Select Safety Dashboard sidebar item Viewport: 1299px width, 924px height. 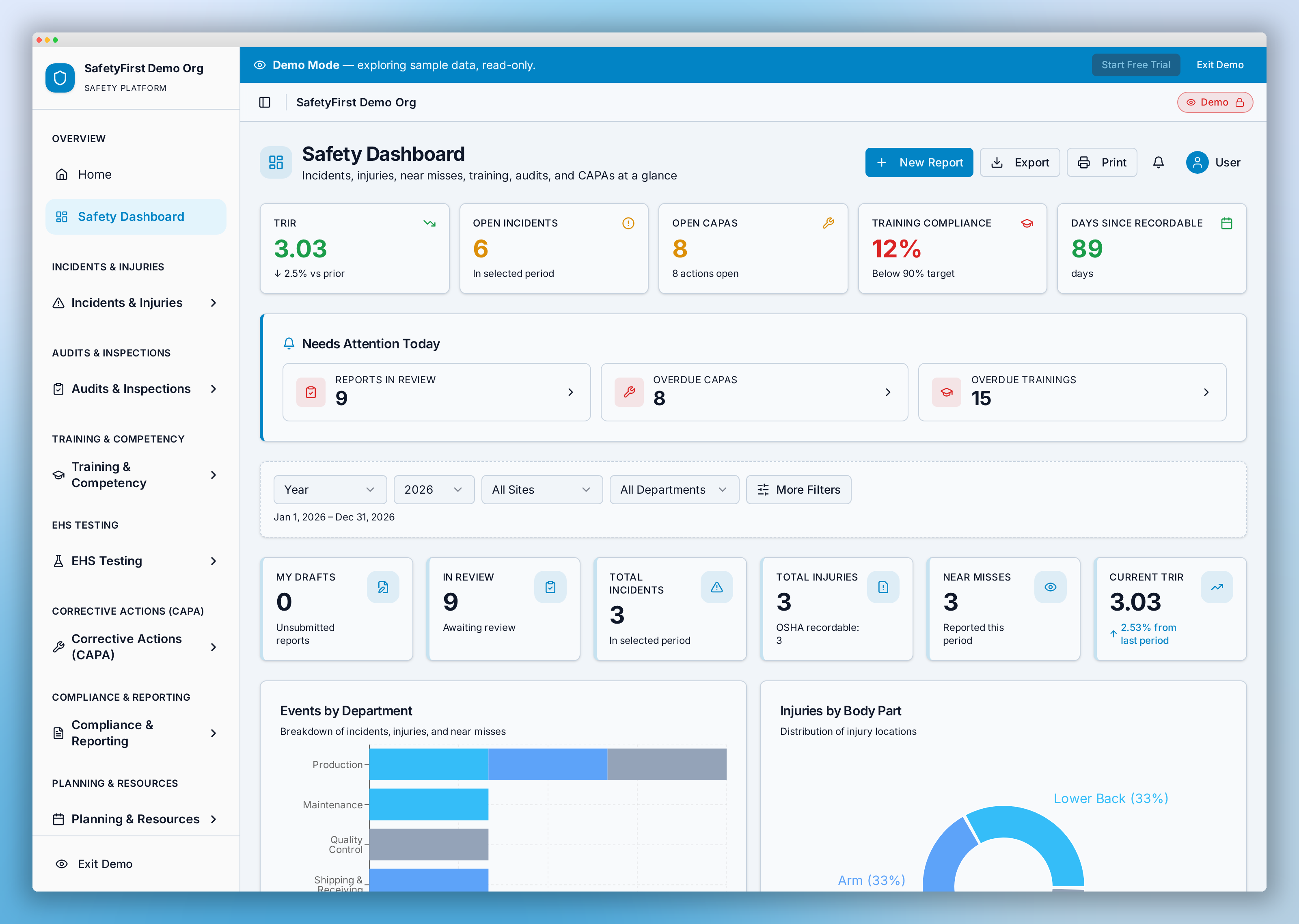pos(135,217)
